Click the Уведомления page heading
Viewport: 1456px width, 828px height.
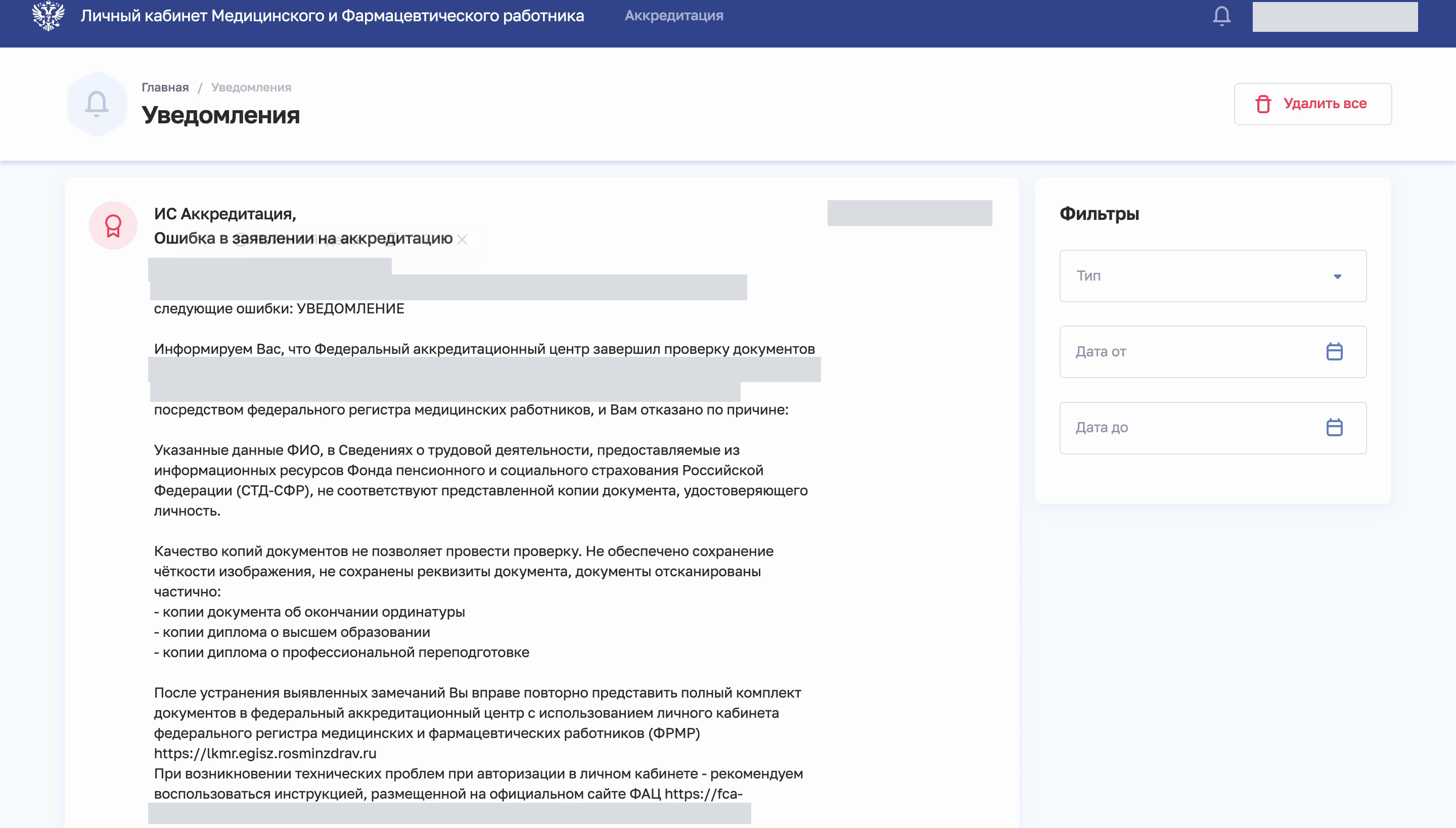(x=220, y=115)
